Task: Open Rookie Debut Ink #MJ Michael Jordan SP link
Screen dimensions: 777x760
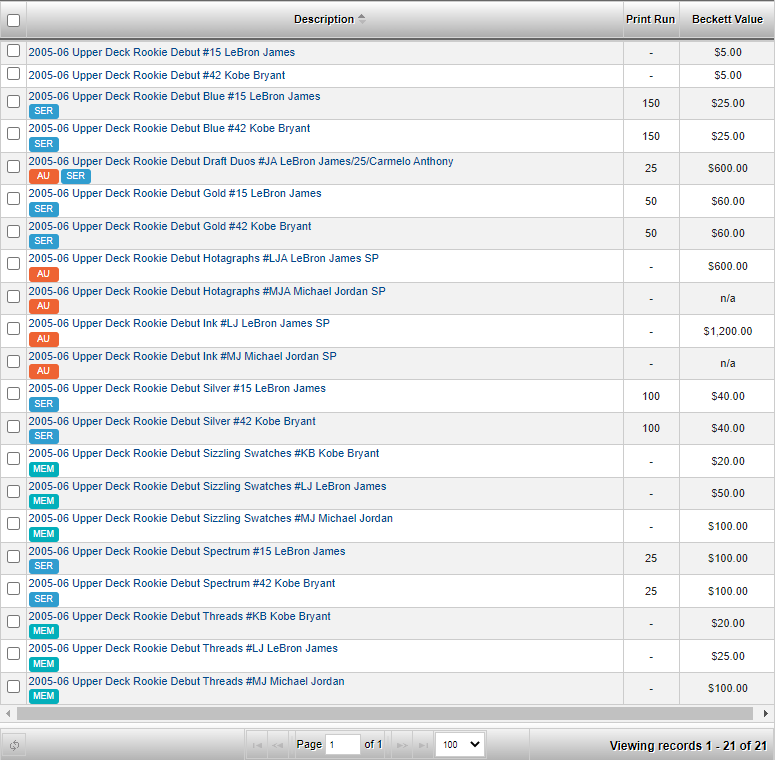Action: (x=182, y=356)
